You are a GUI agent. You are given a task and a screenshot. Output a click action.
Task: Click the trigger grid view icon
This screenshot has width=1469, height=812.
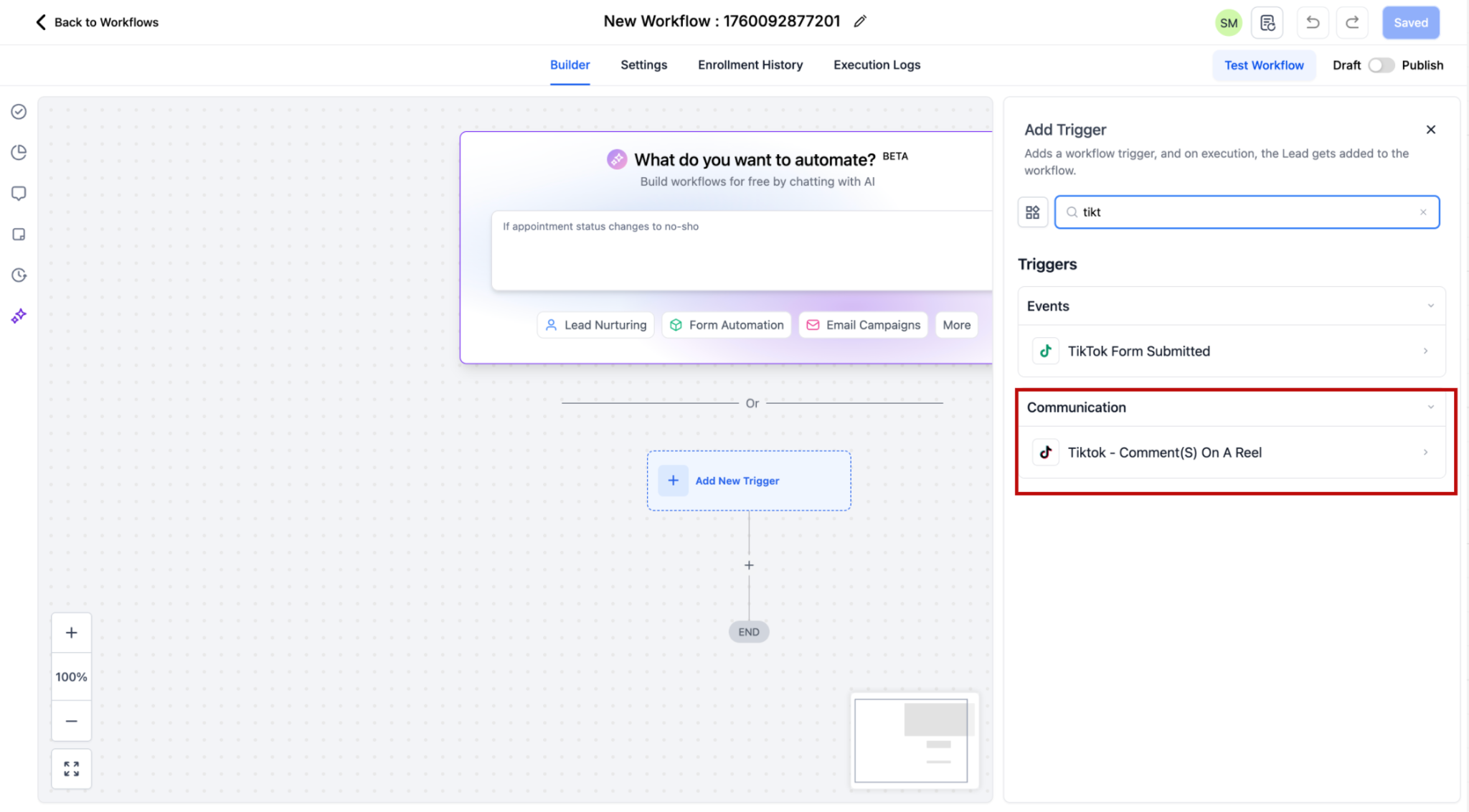pos(1032,212)
